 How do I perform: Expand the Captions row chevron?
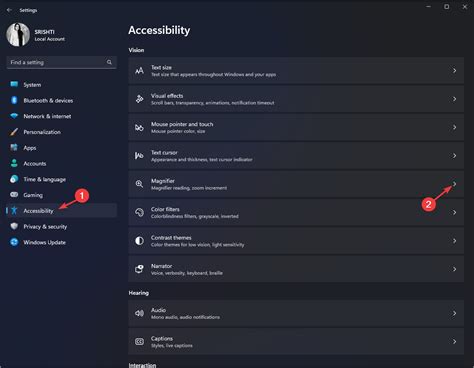click(x=454, y=341)
